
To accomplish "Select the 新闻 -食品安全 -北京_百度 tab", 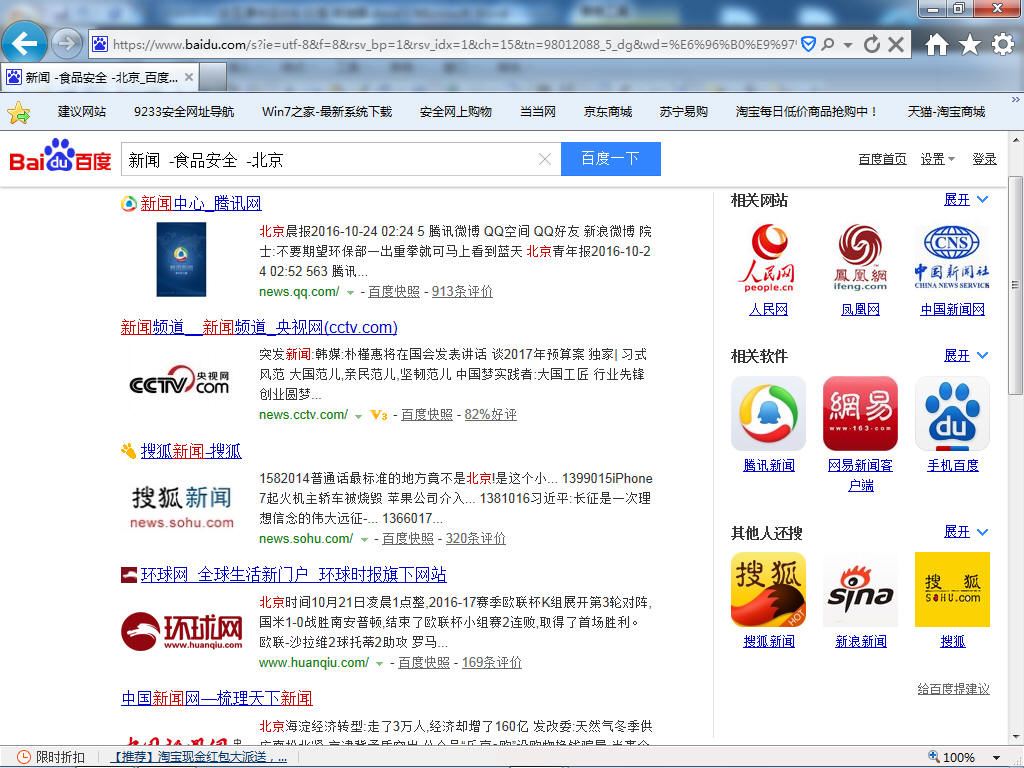I will point(99,77).
